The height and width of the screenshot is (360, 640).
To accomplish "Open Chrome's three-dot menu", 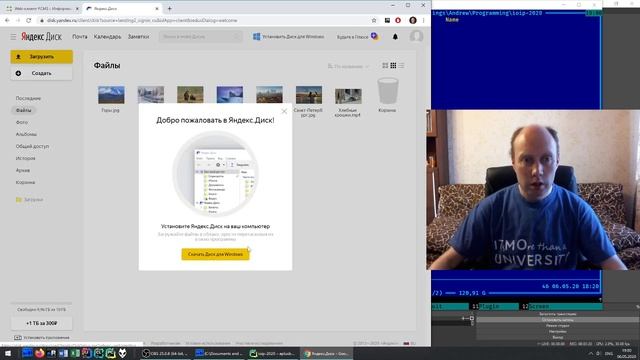I will tap(424, 20).
